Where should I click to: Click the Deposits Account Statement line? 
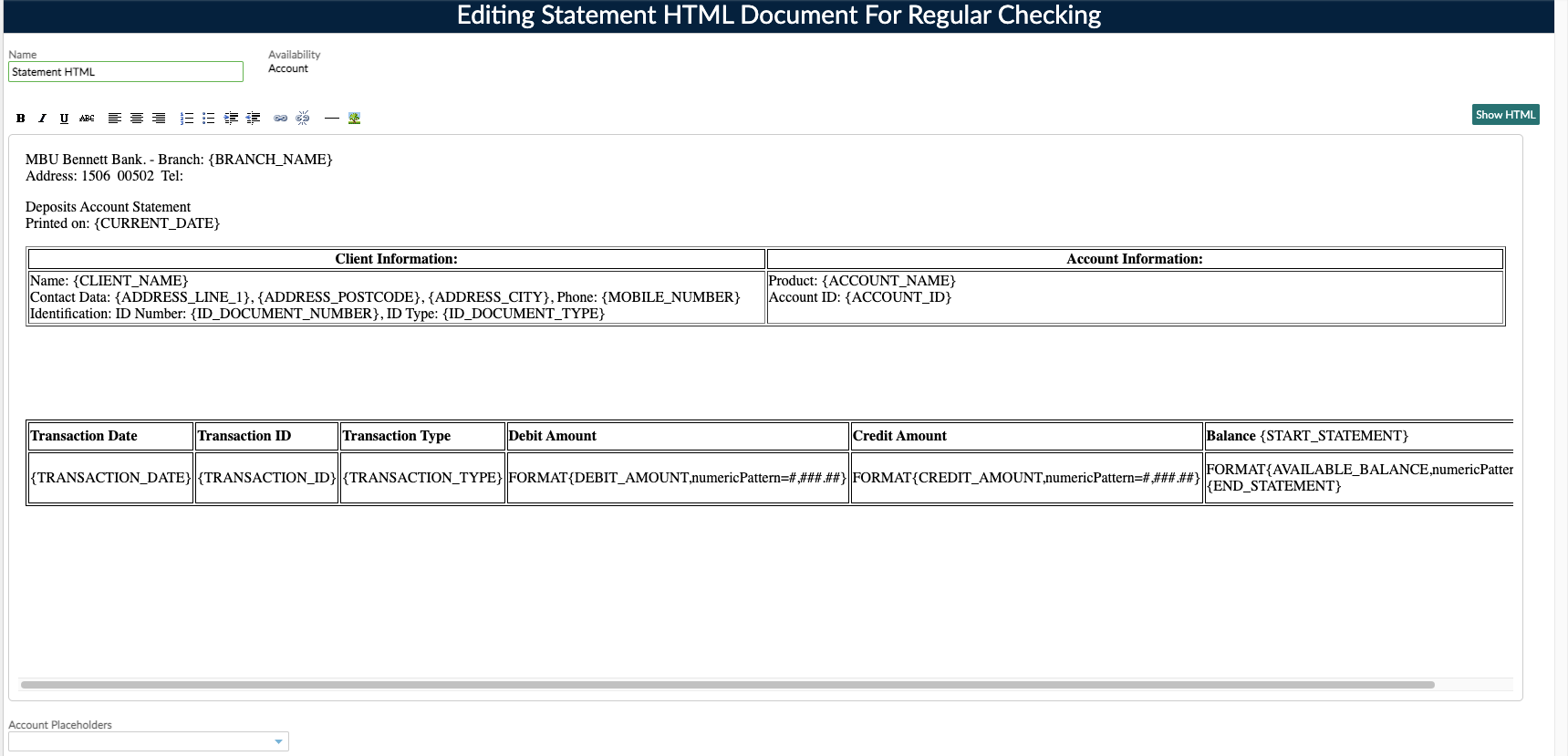(108, 206)
